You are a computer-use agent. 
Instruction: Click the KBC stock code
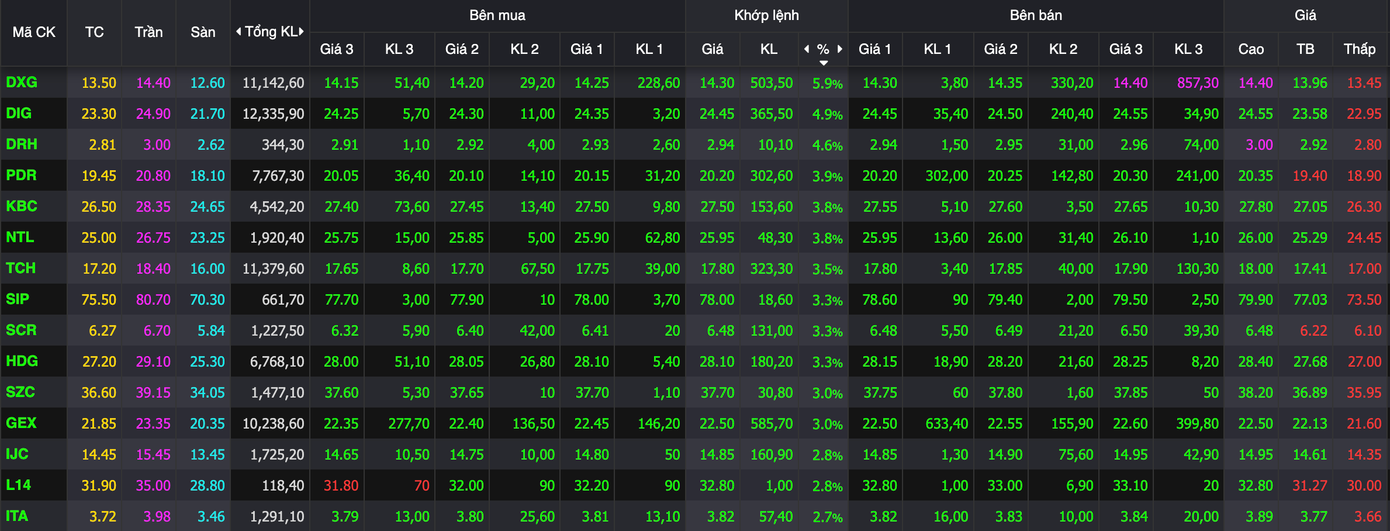tap(21, 207)
